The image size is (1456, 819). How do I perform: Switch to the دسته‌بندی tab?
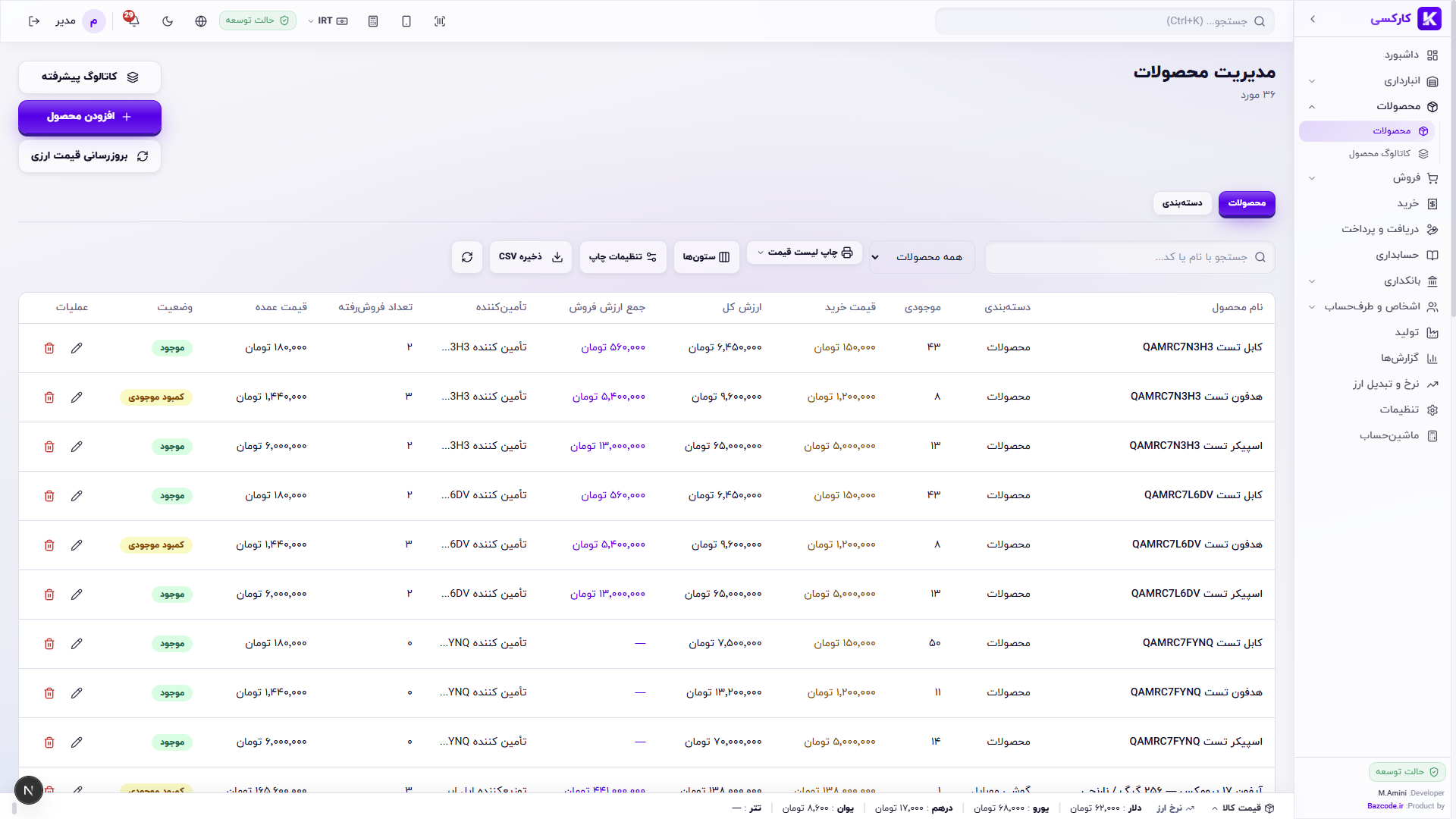click(x=1182, y=203)
